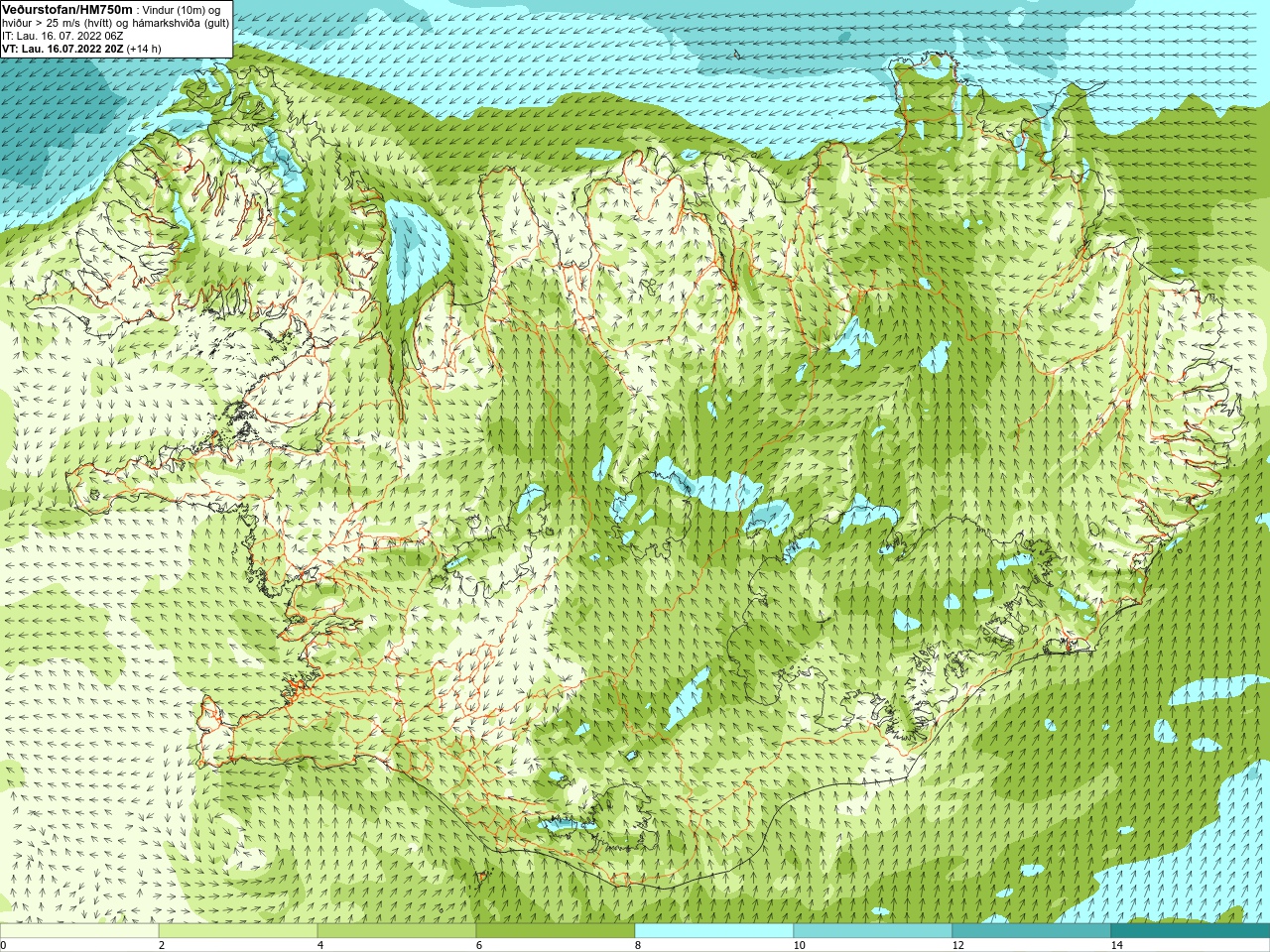Select the light cyan swatch between 8 and 10
1270x952 pixels.
714,931
